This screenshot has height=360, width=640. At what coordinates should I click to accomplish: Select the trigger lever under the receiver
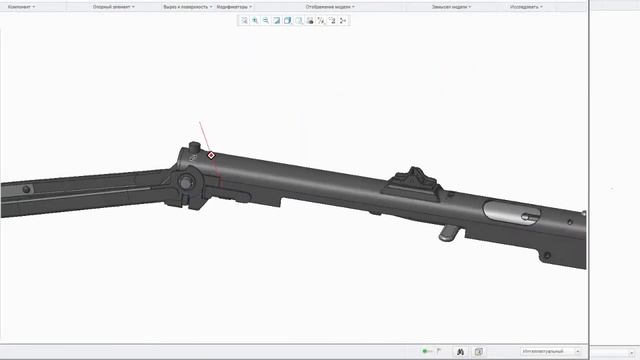pyautogui.click(x=450, y=233)
